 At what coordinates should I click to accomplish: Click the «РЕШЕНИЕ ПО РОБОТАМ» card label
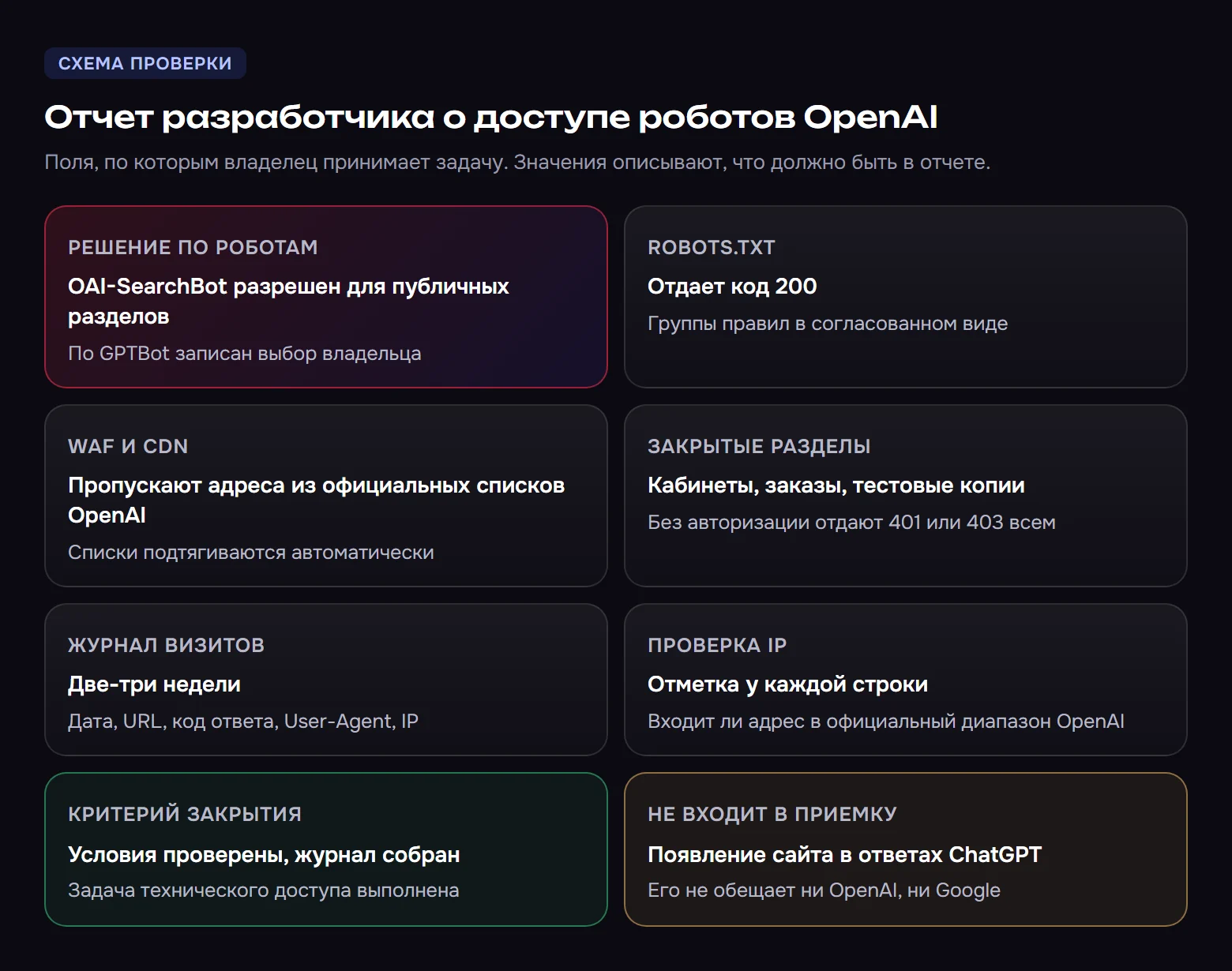[193, 247]
